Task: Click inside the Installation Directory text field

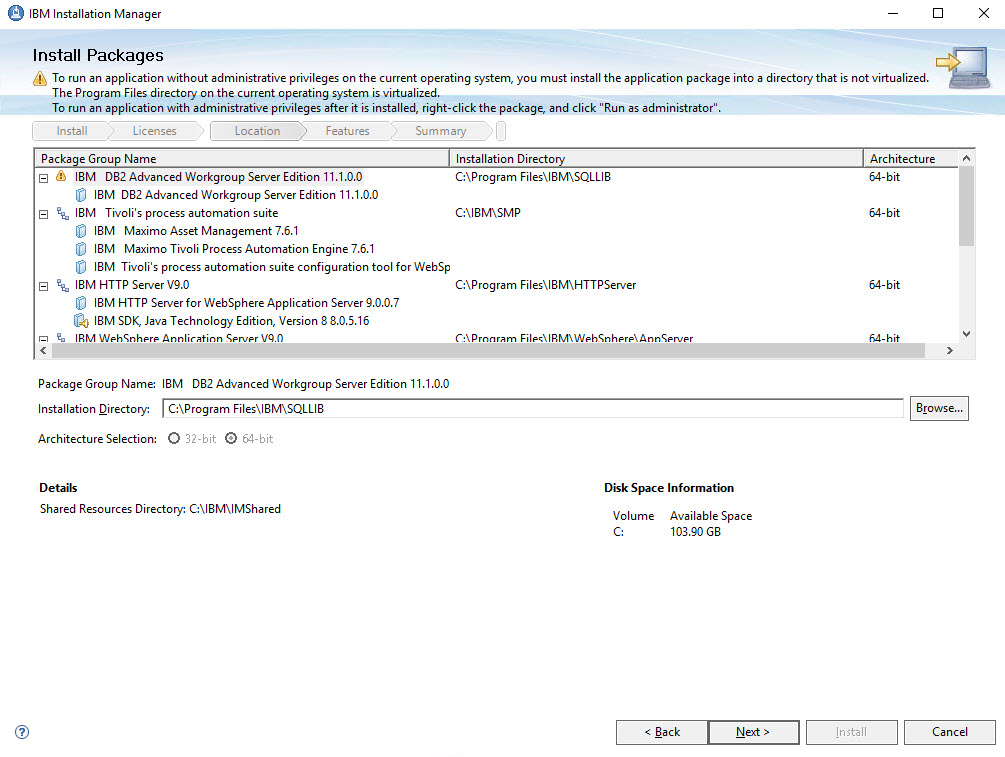Action: point(500,408)
